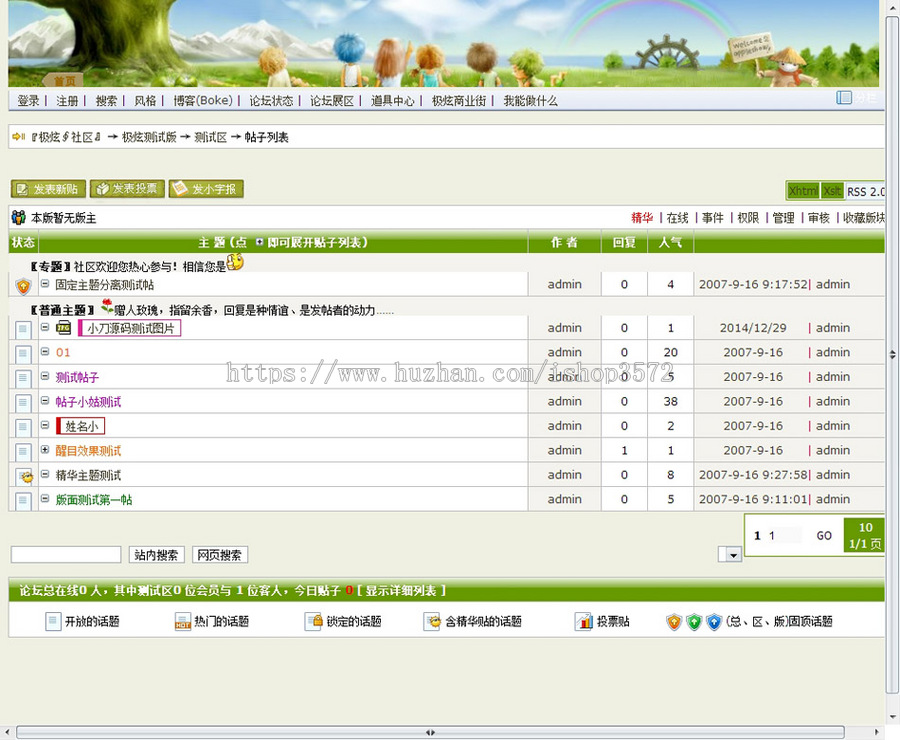Click the 发表投票 post poll button
The width and height of the screenshot is (900, 740).
(127, 189)
